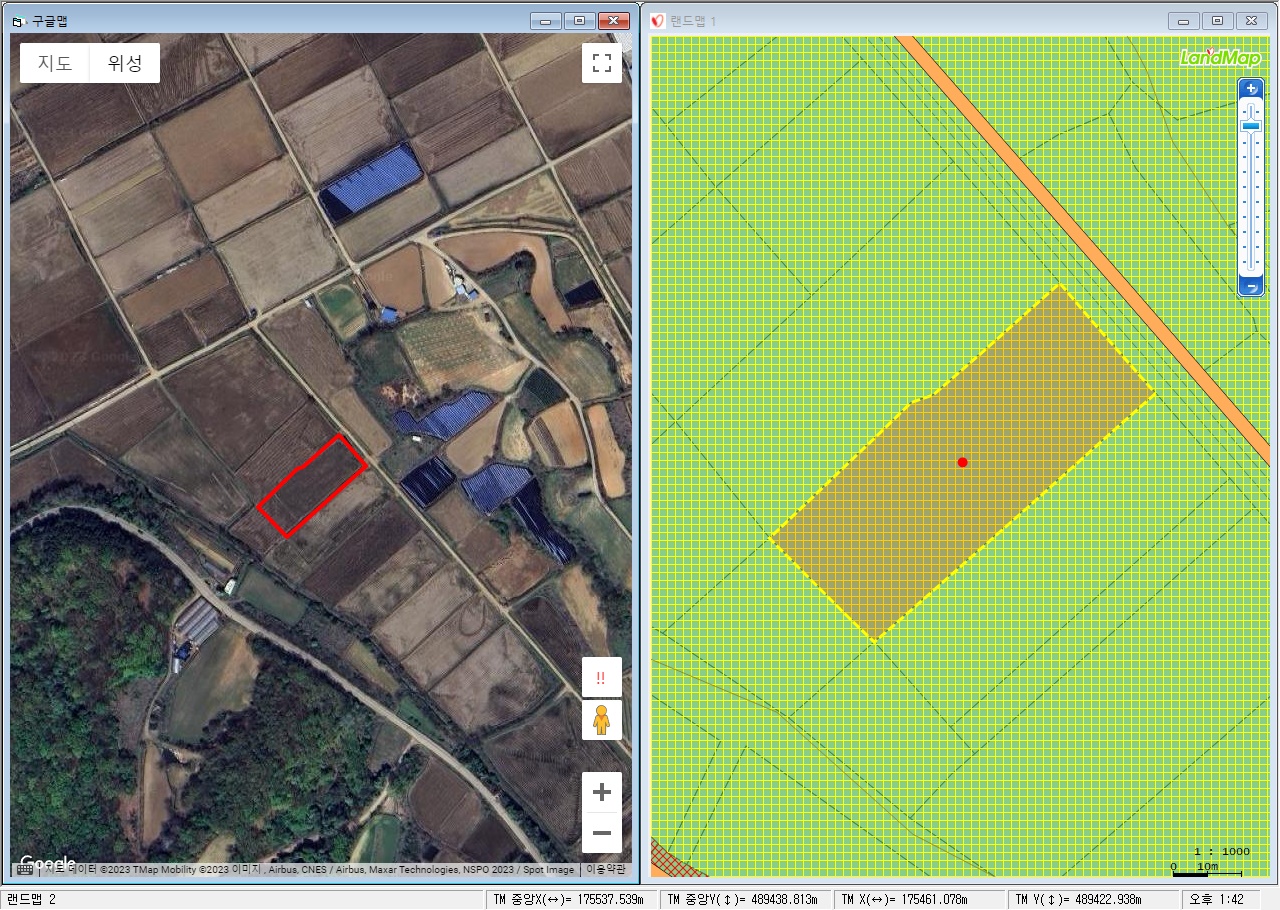This screenshot has height=910, width=1280.
Task: Click the LandMap zoom slider handle
Action: coord(1251,126)
